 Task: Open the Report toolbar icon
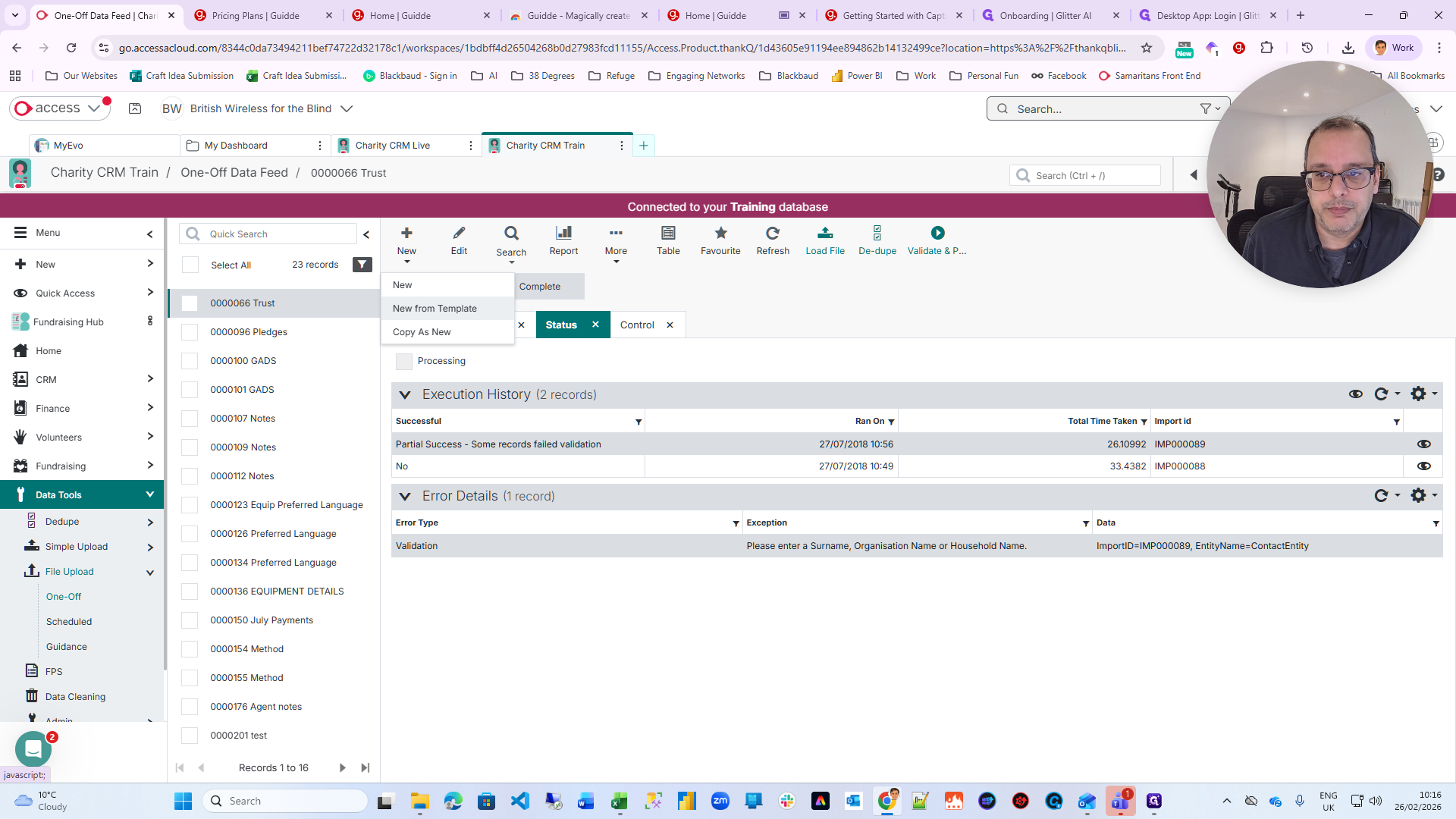563,240
